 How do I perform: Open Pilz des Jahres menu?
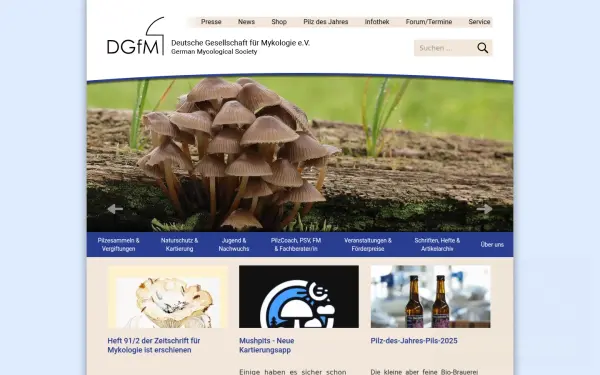click(x=326, y=22)
